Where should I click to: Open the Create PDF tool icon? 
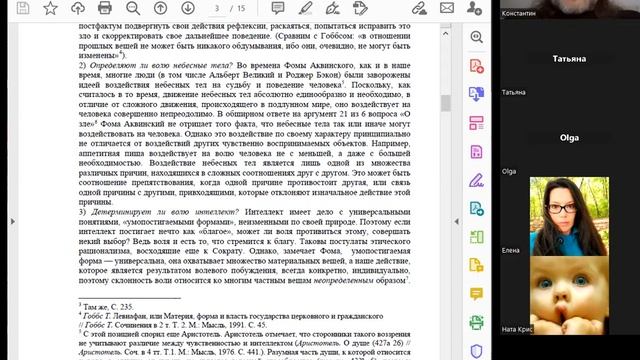tap(476, 66)
